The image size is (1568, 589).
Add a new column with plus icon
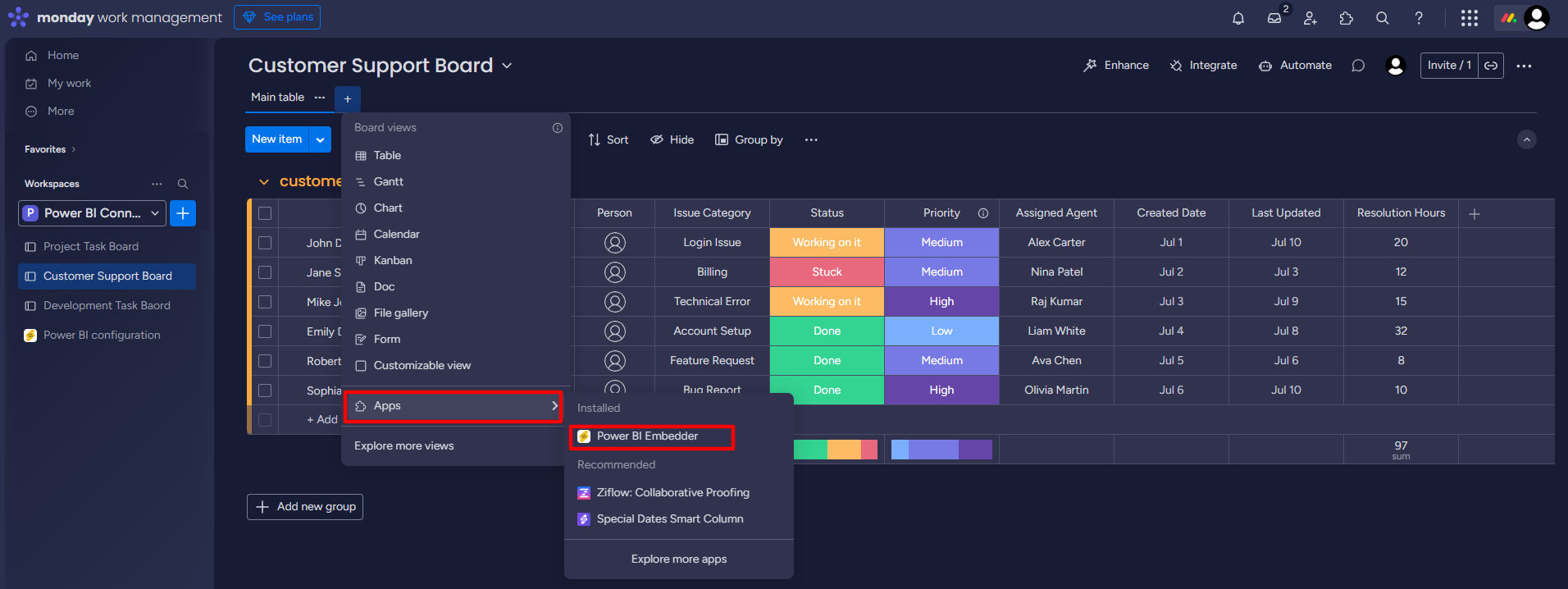[1475, 214]
